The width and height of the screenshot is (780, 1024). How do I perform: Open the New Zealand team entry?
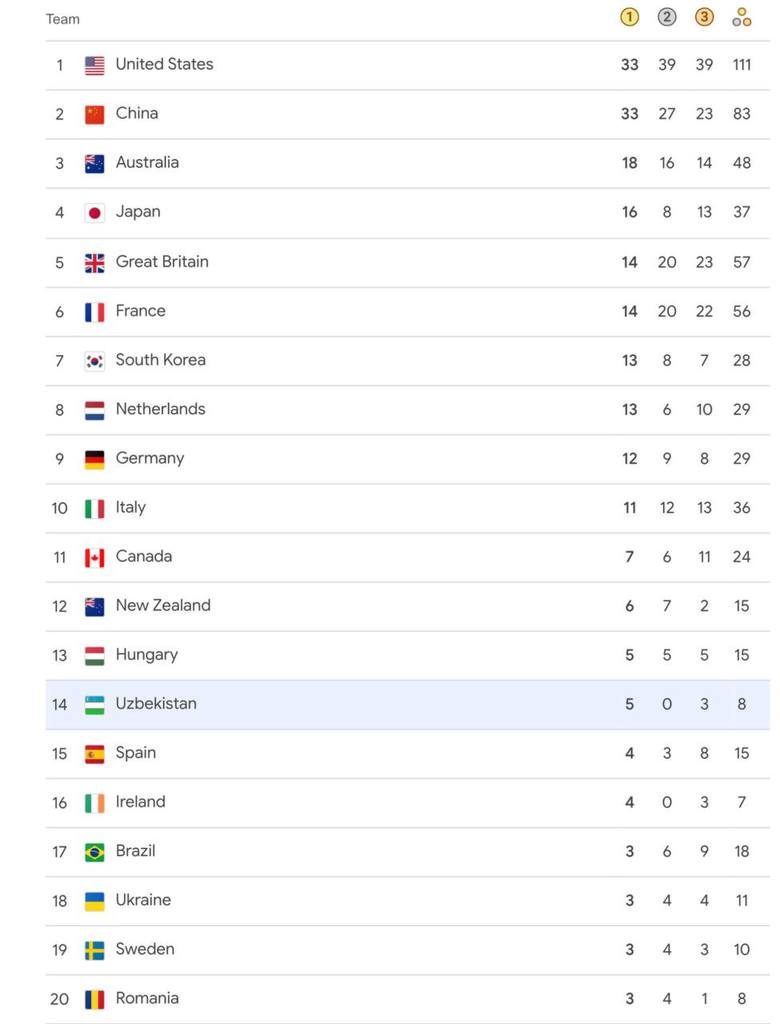coord(163,605)
